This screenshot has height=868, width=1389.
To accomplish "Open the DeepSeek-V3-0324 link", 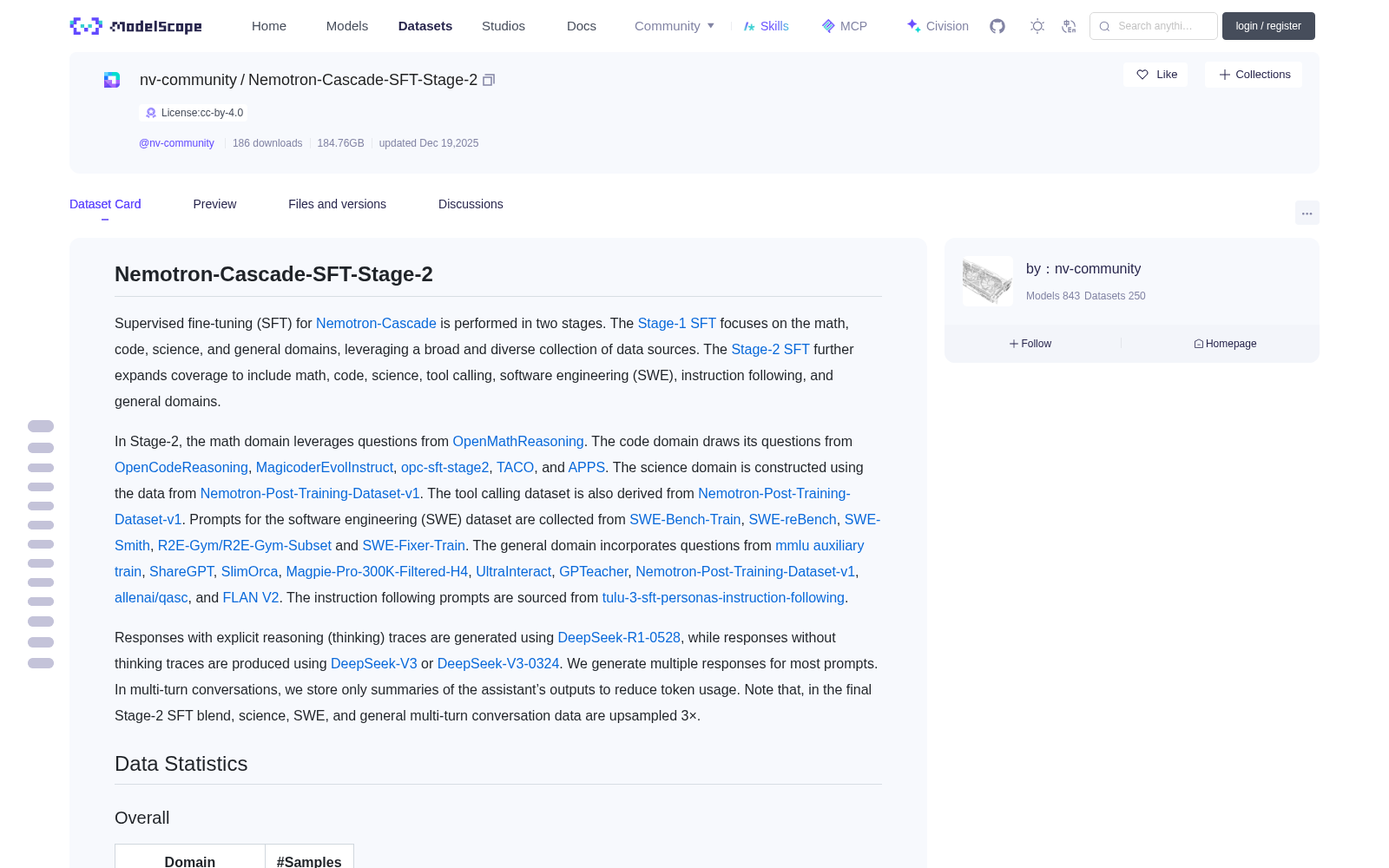I will [498, 663].
